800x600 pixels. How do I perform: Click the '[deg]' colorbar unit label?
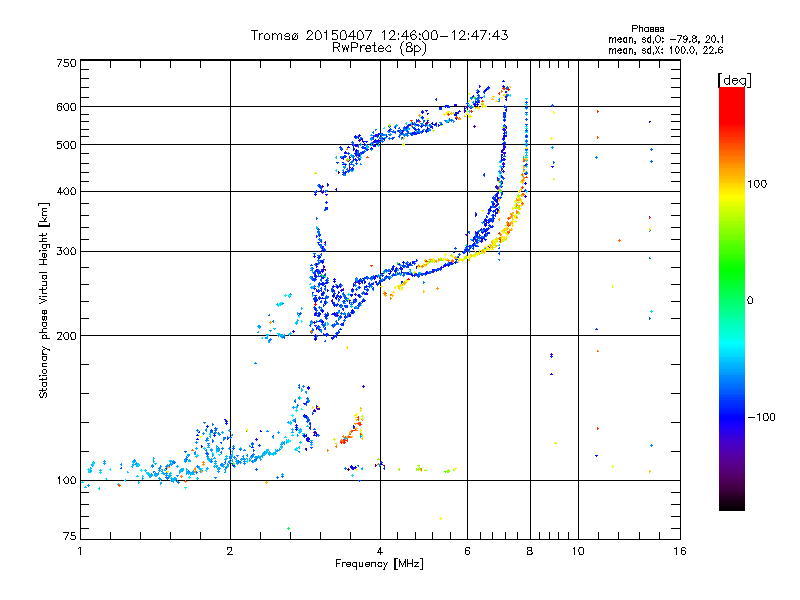[734, 80]
